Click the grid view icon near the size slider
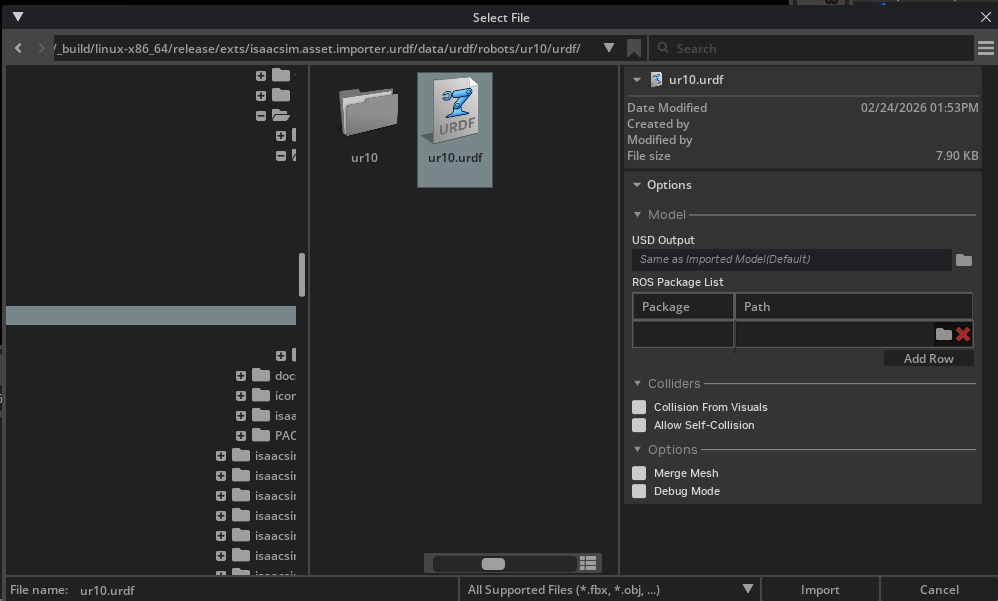The width and height of the screenshot is (998, 601). coord(588,563)
